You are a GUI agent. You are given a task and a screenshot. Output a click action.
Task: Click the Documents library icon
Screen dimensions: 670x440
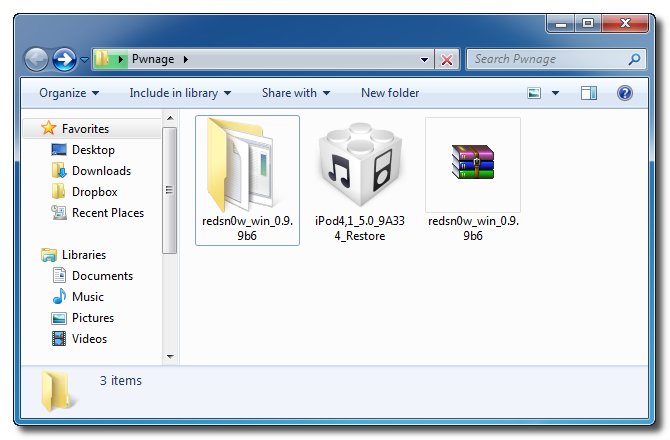[59, 276]
